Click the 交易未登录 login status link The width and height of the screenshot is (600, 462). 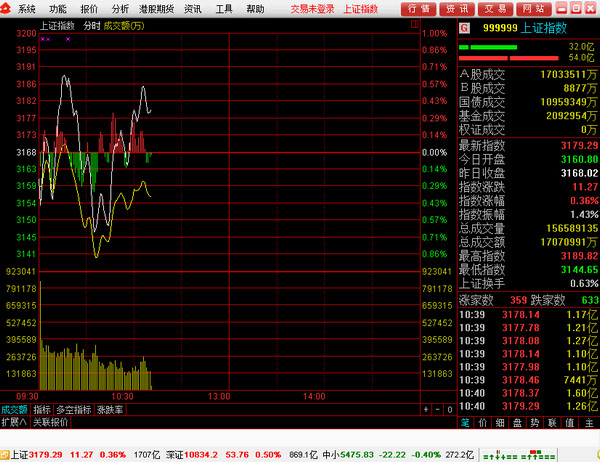coord(312,8)
